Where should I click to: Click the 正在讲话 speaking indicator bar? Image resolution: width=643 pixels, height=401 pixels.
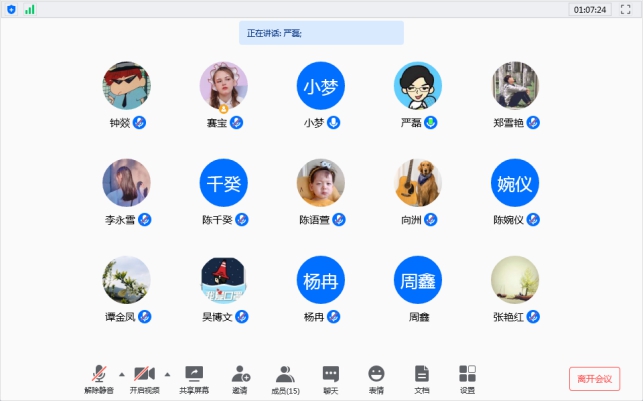(x=321, y=33)
